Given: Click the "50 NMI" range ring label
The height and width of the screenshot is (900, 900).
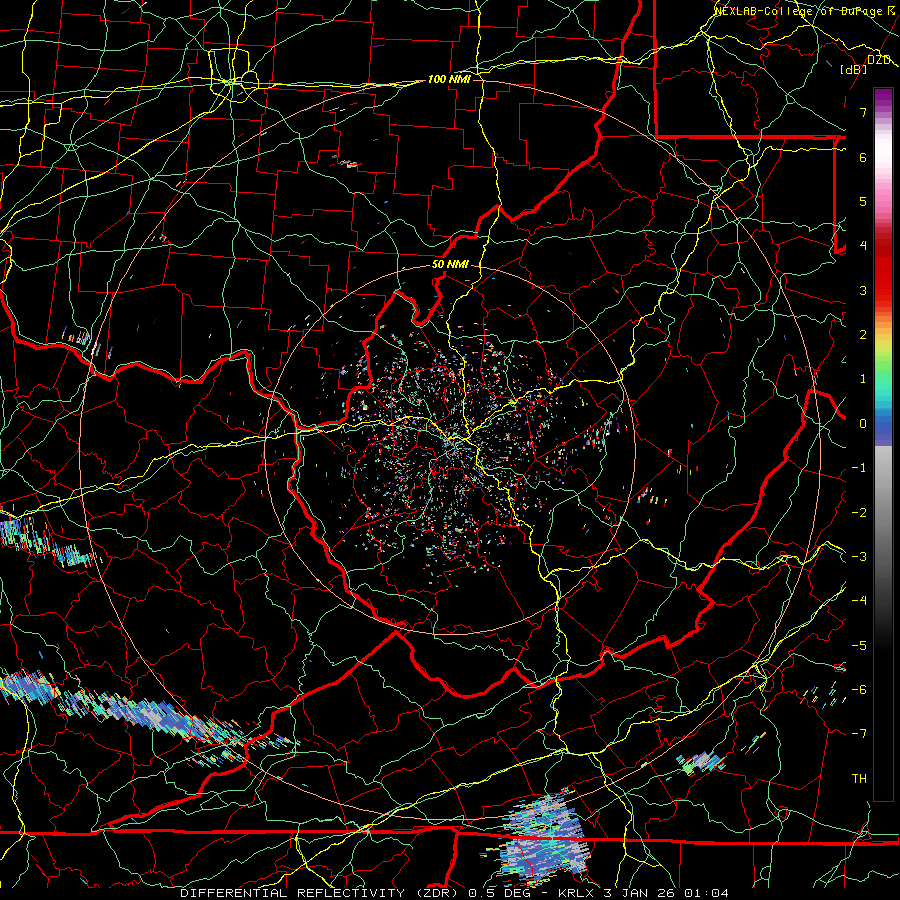Looking at the screenshot, I should 450,264.
